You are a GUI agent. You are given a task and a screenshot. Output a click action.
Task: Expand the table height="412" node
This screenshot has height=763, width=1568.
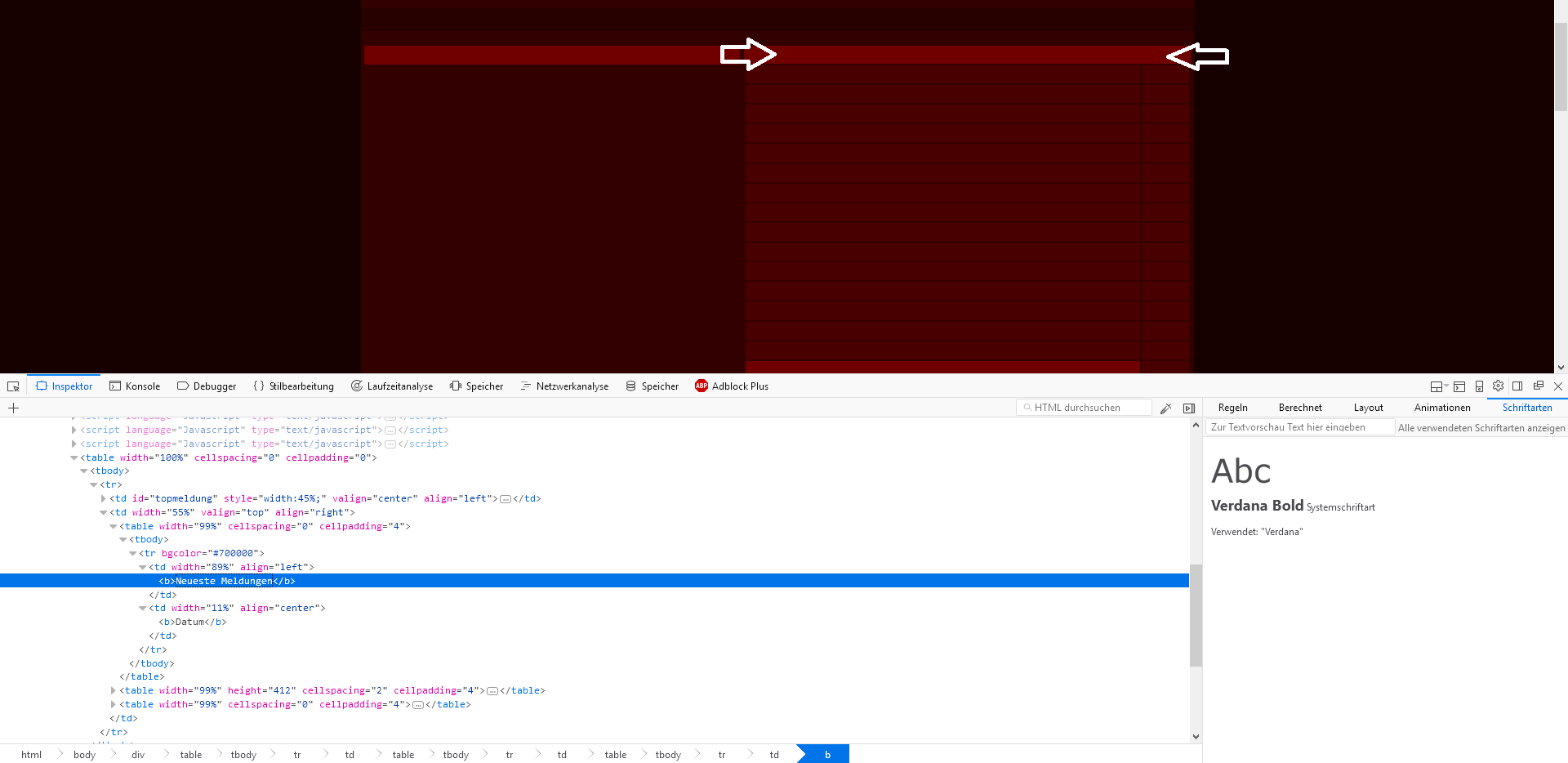tap(114, 690)
